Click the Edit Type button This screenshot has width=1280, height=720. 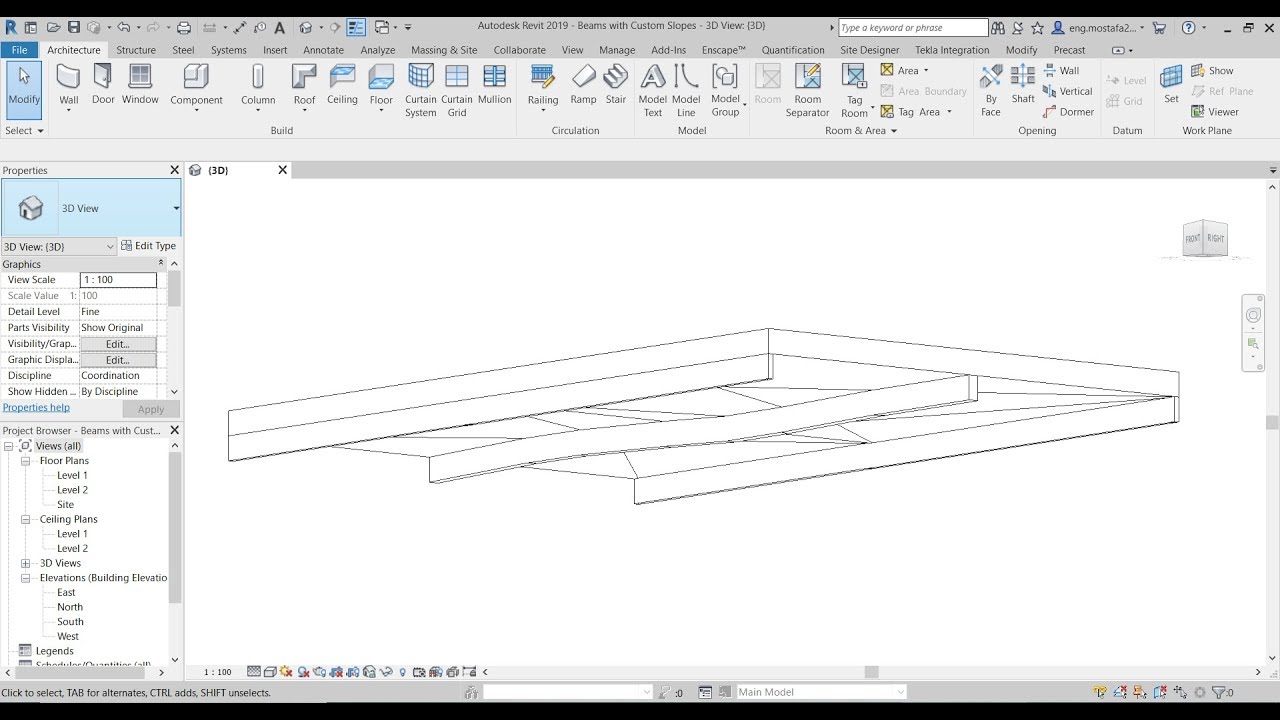[x=148, y=246]
